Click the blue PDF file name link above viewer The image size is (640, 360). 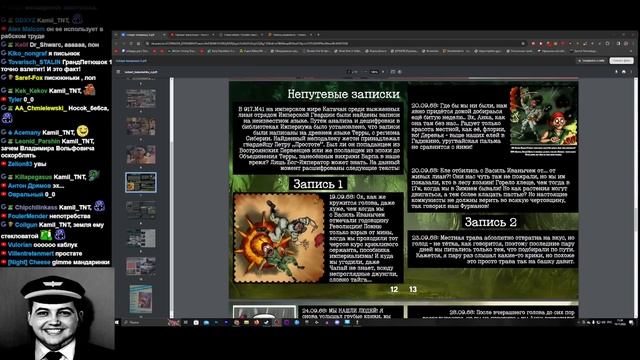131,61
